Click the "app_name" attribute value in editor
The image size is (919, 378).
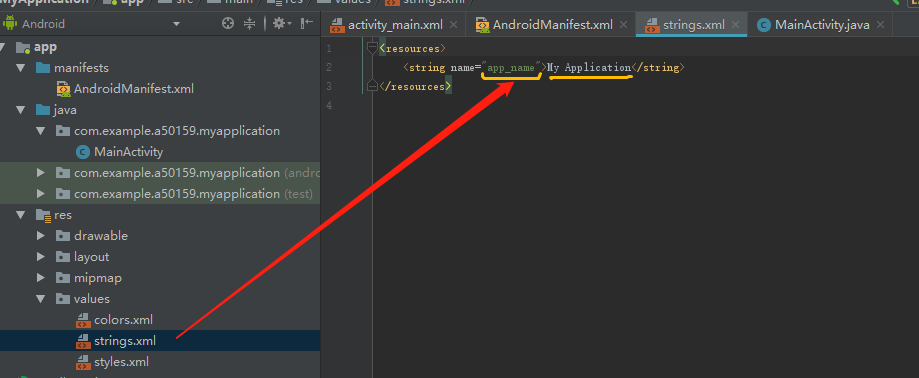pos(510,67)
